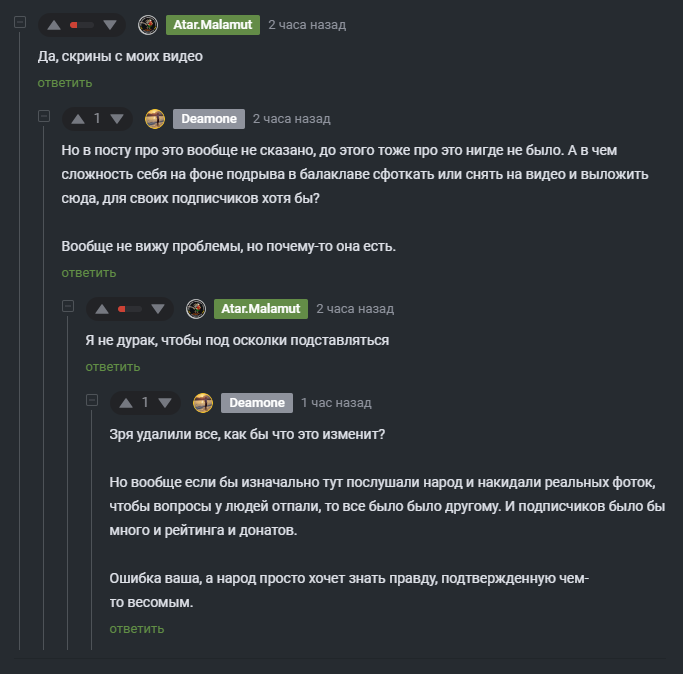Open Deamone profile from first reply username
683x674 pixels.
coord(208,119)
